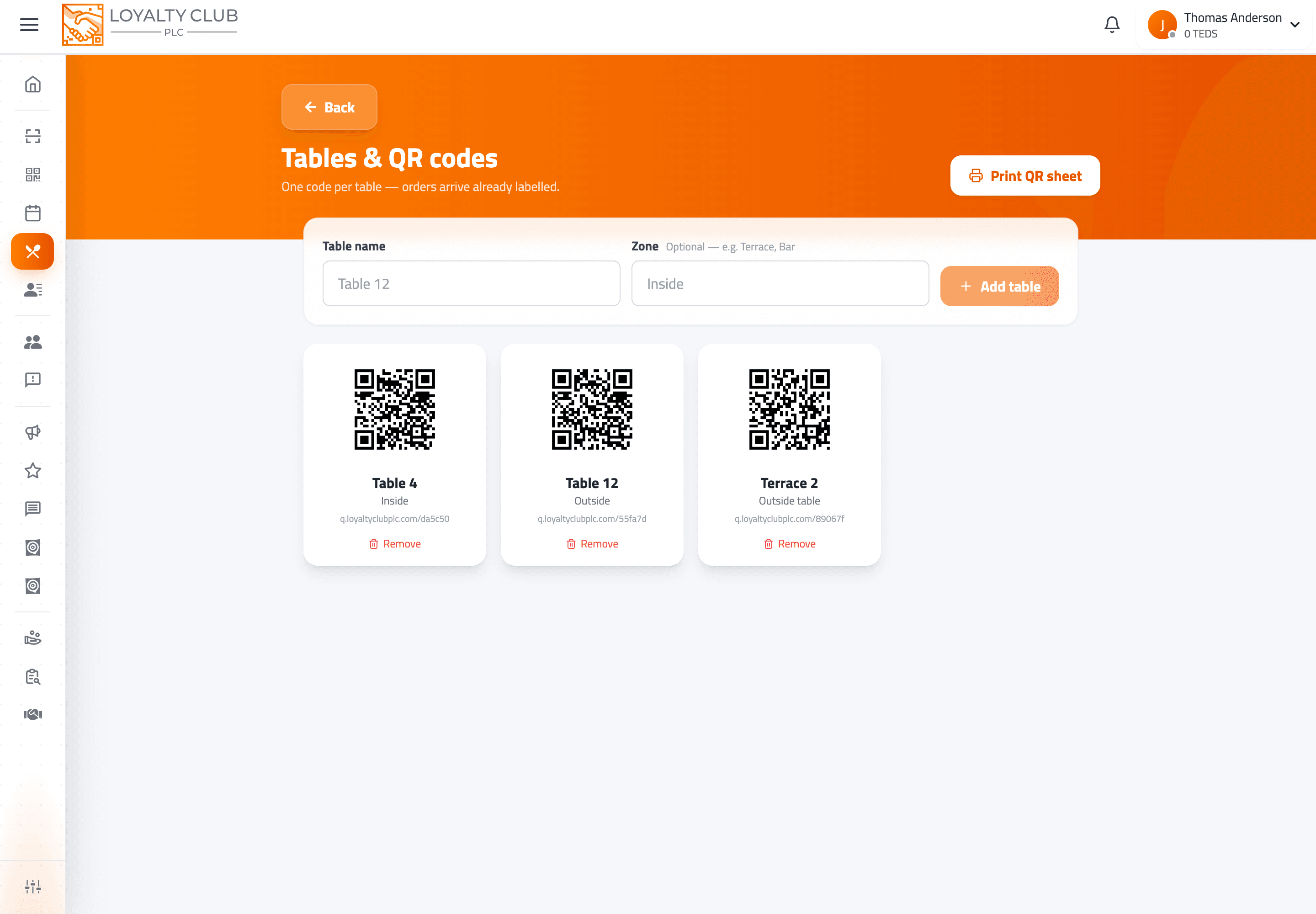This screenshot has width=1316, height=914.
Task: Go back with the Back button
Action: [329, 107]
